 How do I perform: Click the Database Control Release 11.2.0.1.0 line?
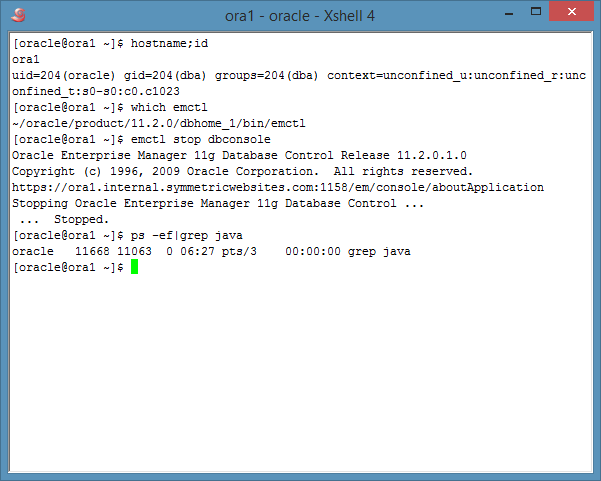click(x=239, y=155)
